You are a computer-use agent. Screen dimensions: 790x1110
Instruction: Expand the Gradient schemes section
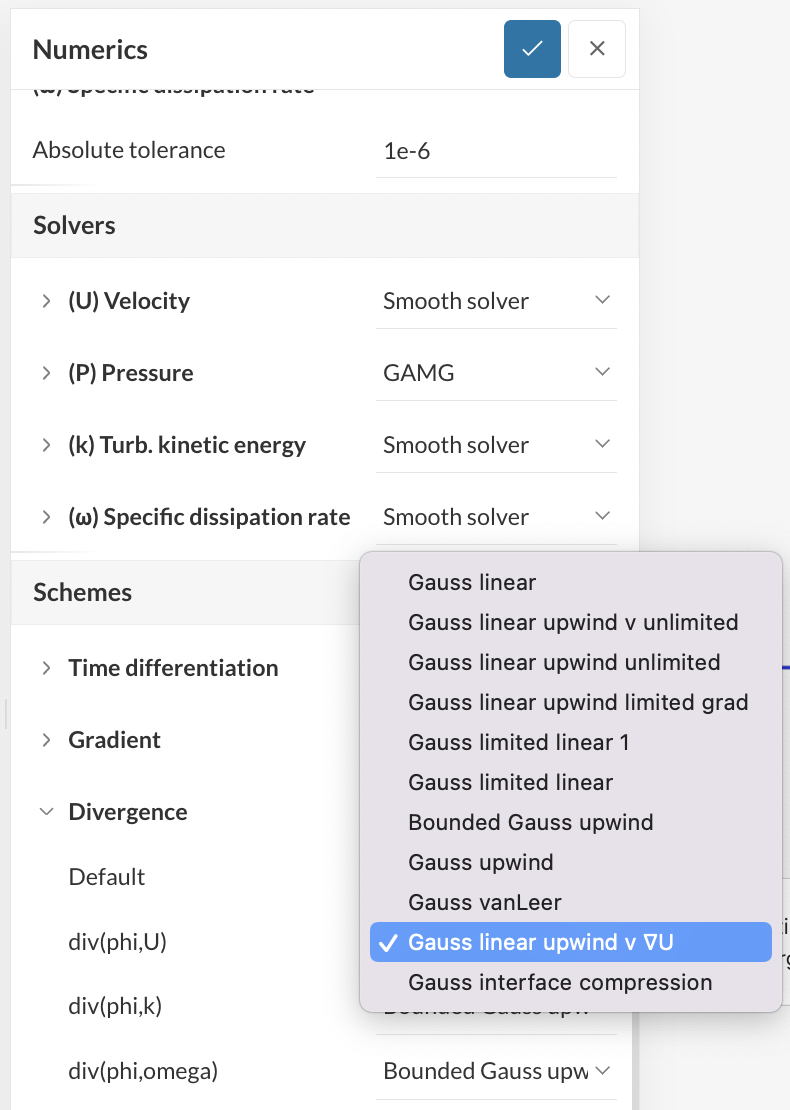point(46,740)
